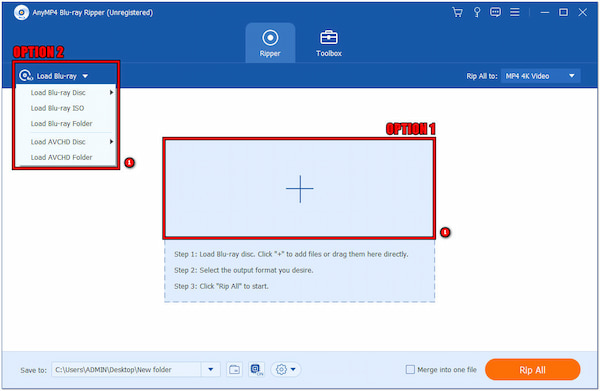Click the key register icon

click(477, 12)
